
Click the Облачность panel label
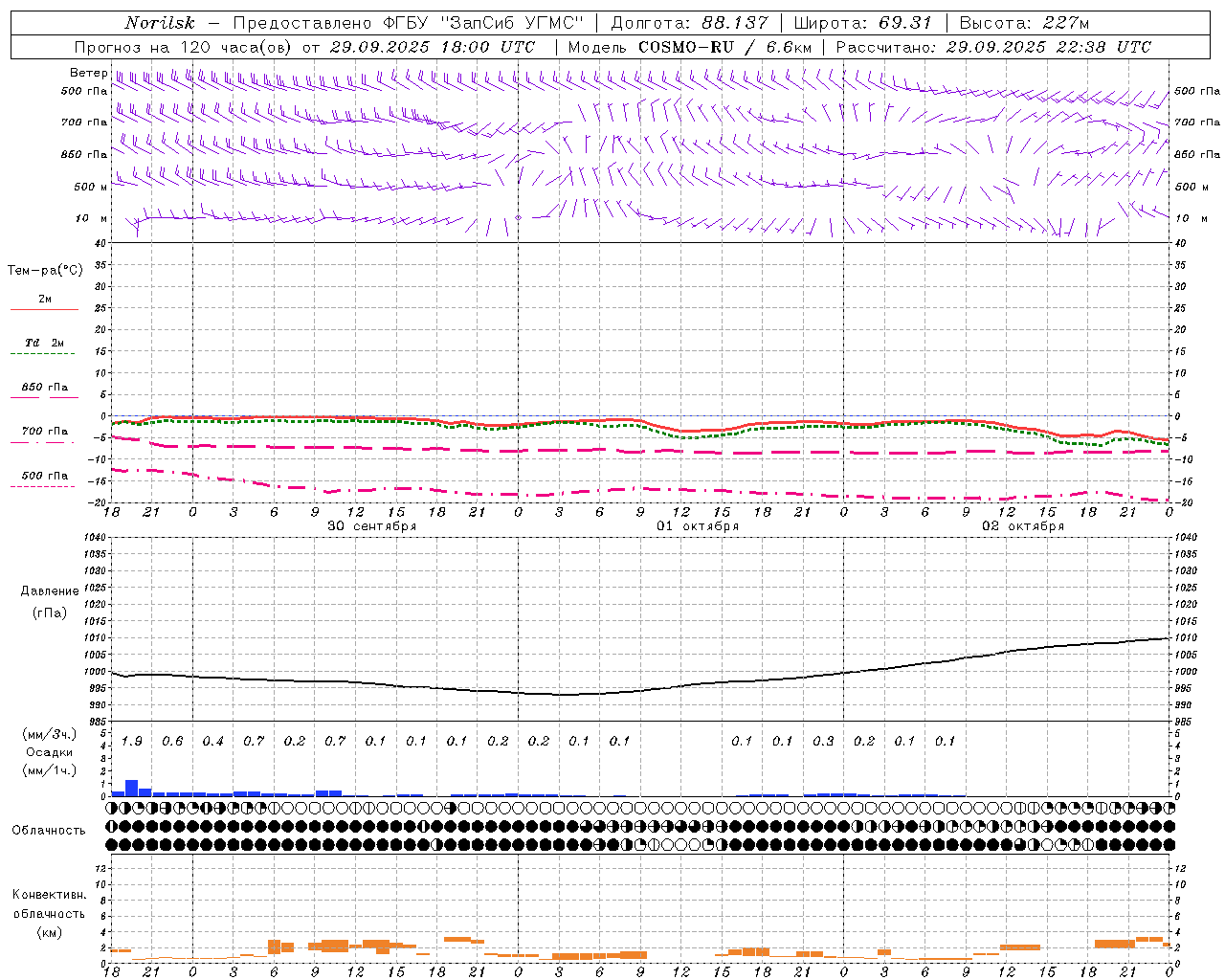coord(49,831)
